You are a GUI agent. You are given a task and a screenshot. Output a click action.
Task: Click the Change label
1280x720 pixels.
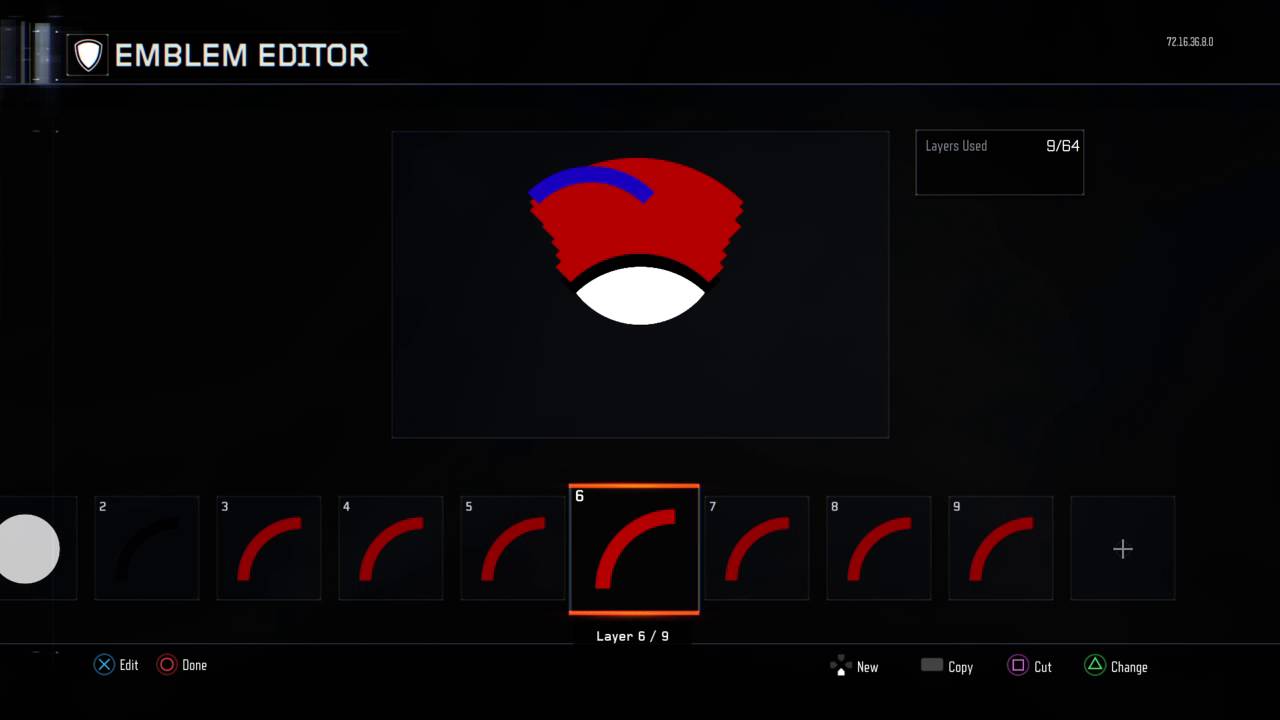point(1129,667)
